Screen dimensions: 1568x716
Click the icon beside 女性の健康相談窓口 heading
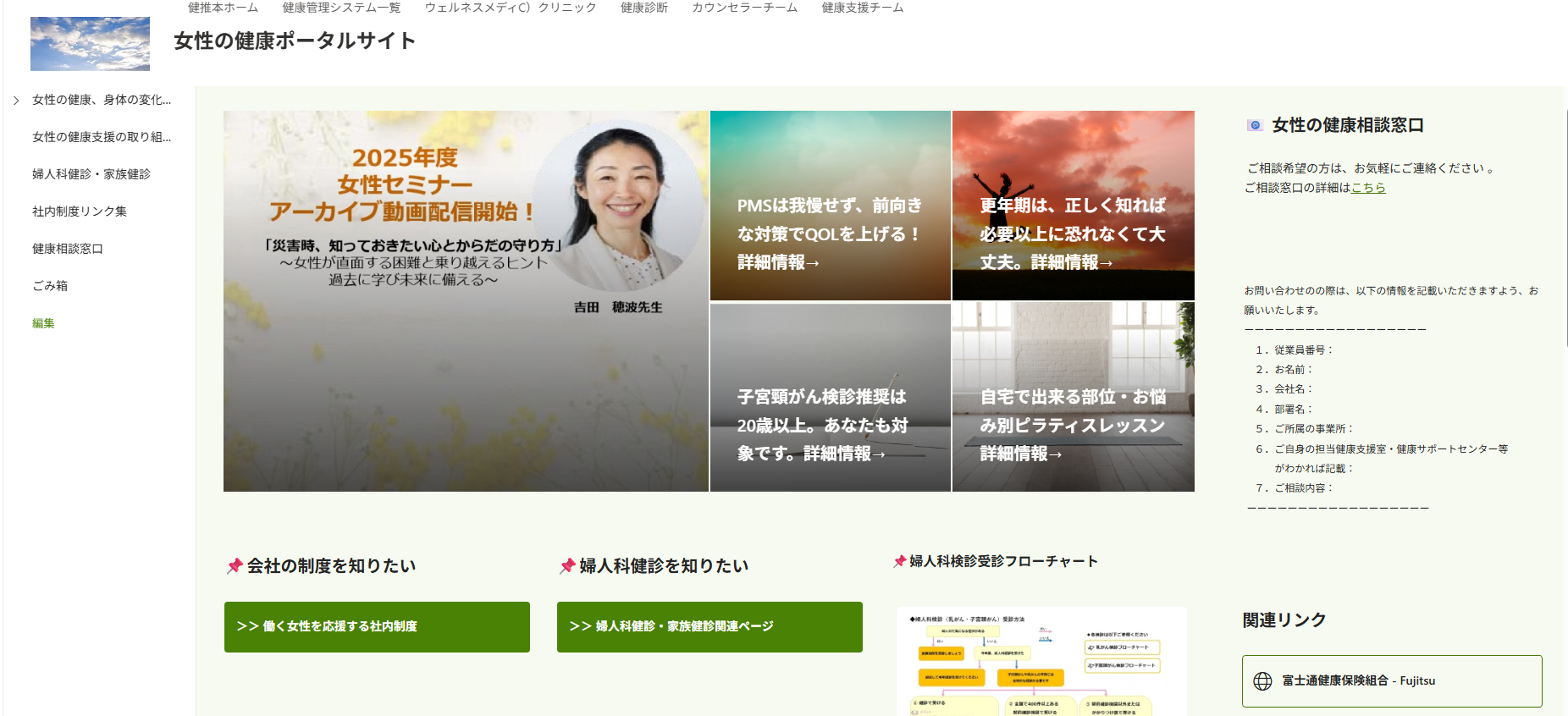click(1255, 125)
